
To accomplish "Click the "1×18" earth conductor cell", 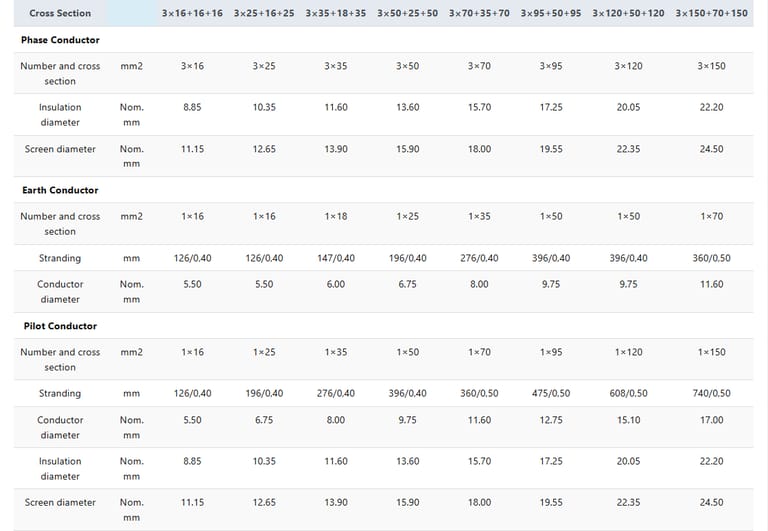I will click(336, 216).
